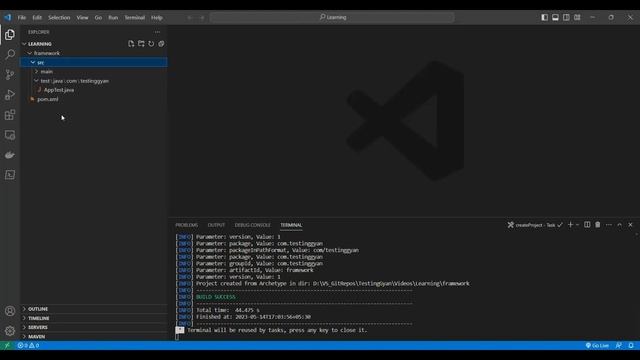Expand the Servers section
The height and width of the screenshot is (360, 640).
(x=93, y=327)
